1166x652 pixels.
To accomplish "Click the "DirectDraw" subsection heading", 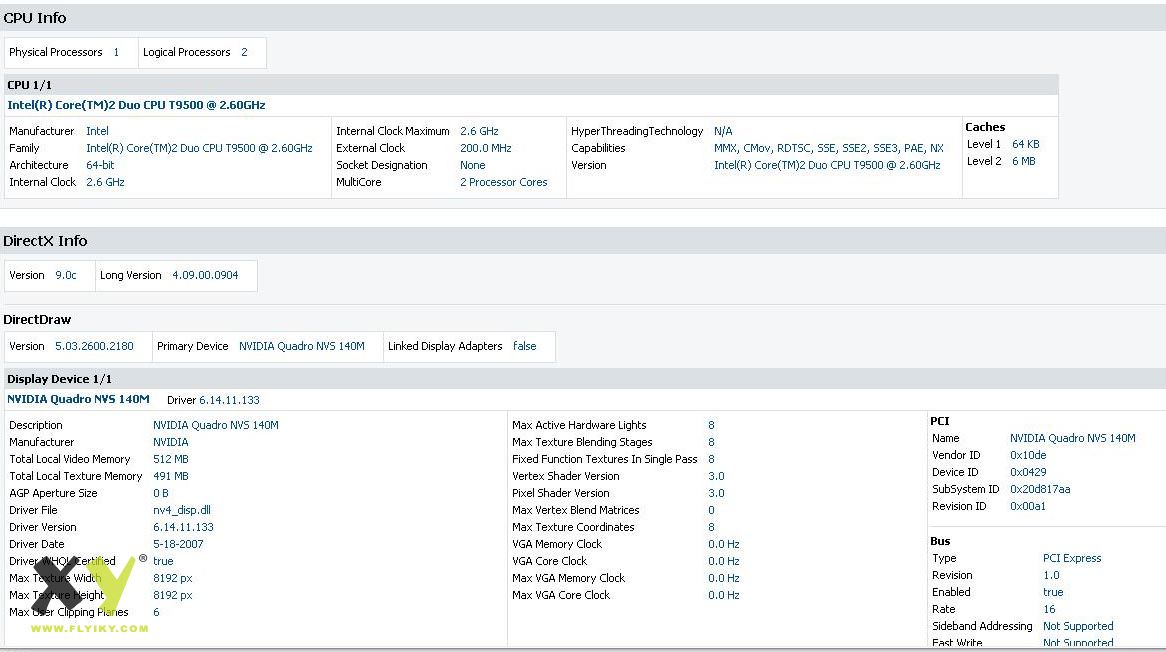I will click(x=37, y=320).
